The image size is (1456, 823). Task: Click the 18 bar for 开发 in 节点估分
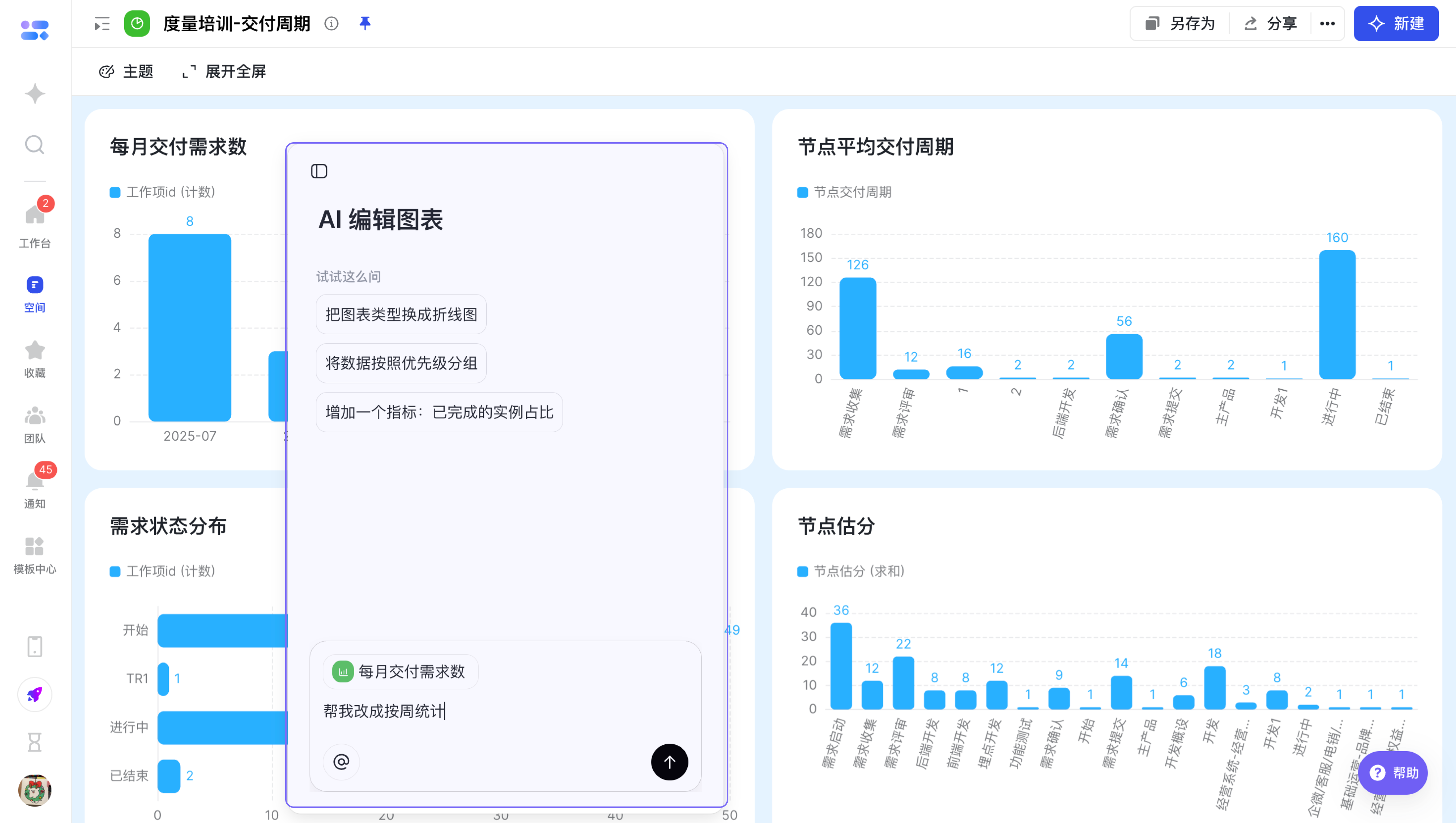(1214, 688)
